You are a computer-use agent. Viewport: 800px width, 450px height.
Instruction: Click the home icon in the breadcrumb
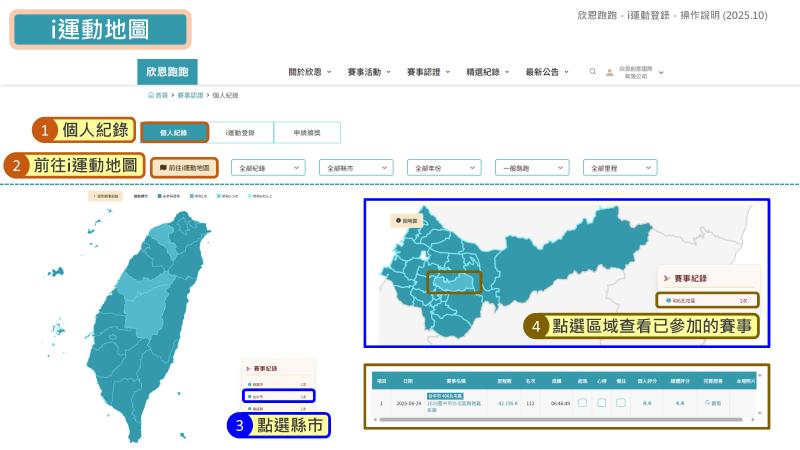click(151, 95)
